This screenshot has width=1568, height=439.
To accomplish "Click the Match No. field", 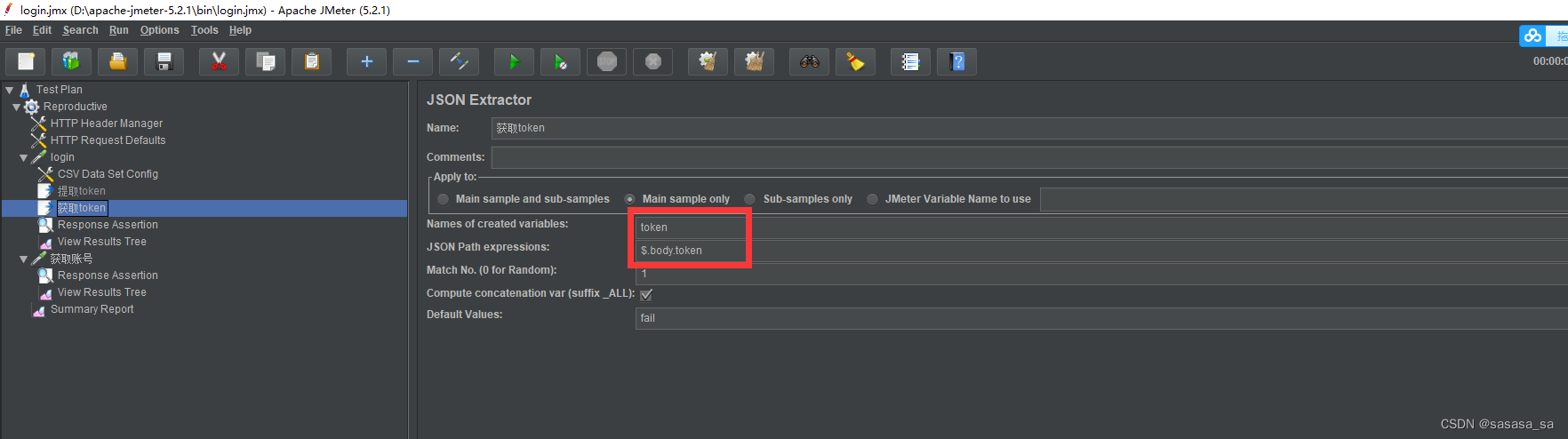I will 1101,274.
